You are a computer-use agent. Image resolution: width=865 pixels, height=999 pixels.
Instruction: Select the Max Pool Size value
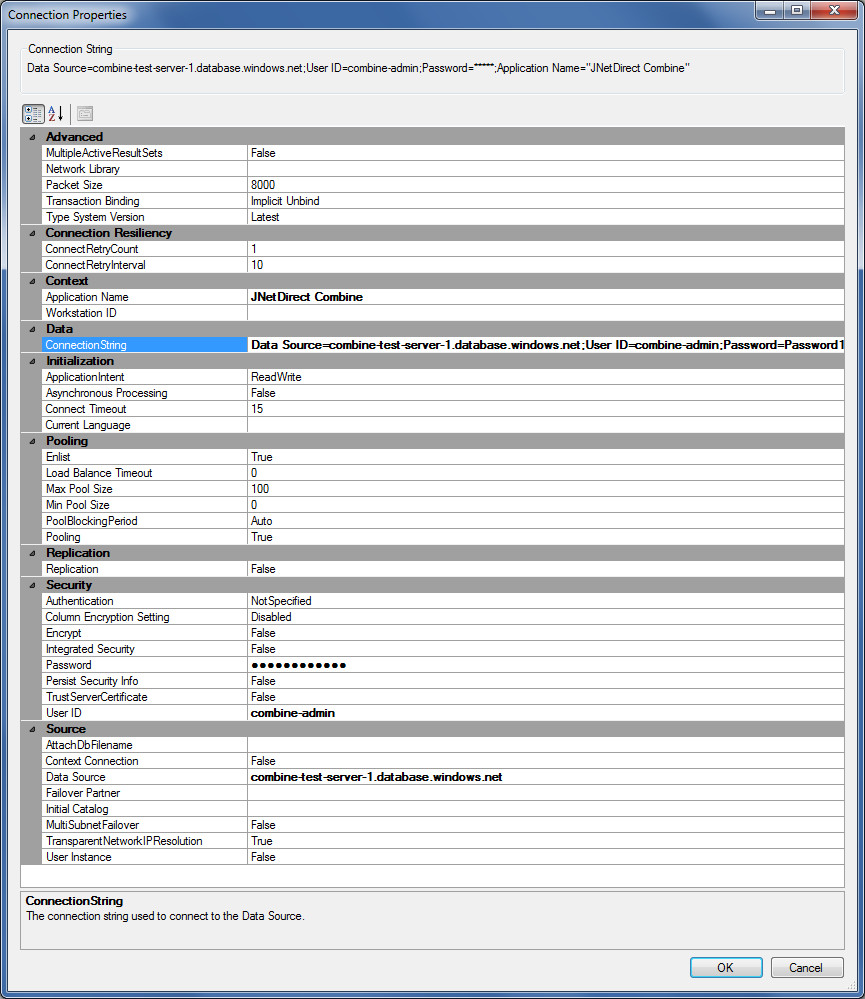(x=545, y=489)
